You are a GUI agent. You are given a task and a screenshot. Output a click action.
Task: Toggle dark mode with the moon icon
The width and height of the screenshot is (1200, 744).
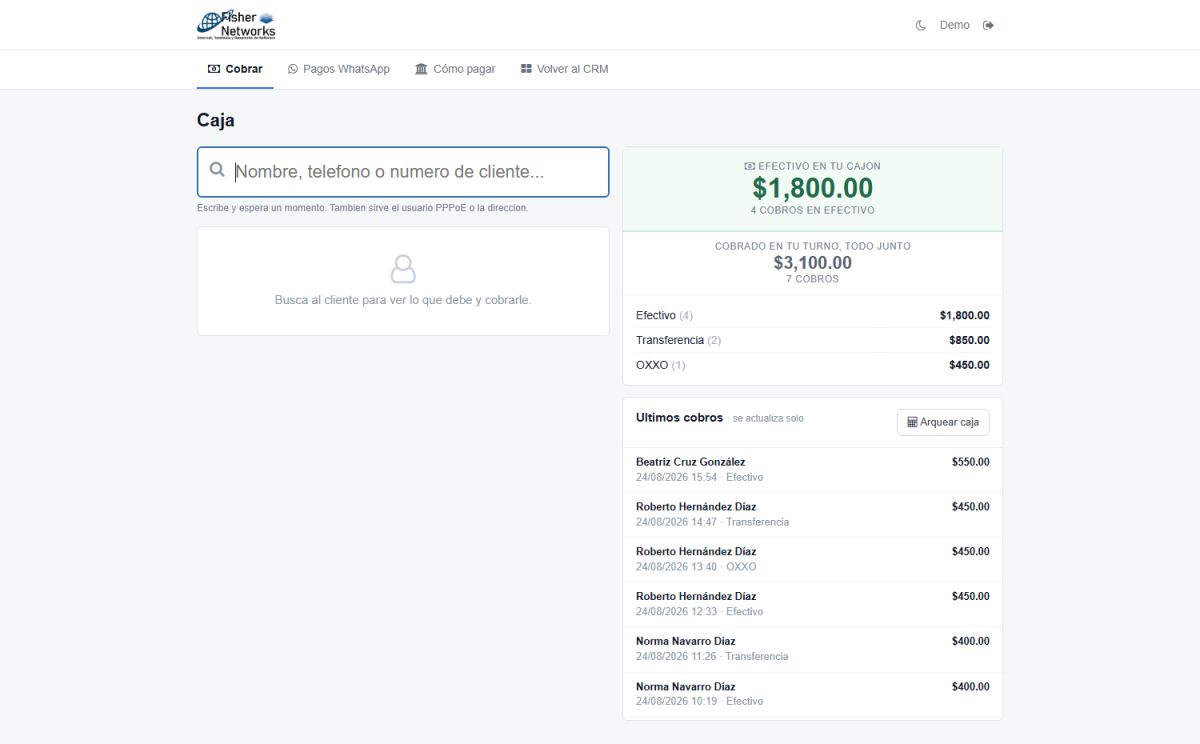[x=921, y=25]
